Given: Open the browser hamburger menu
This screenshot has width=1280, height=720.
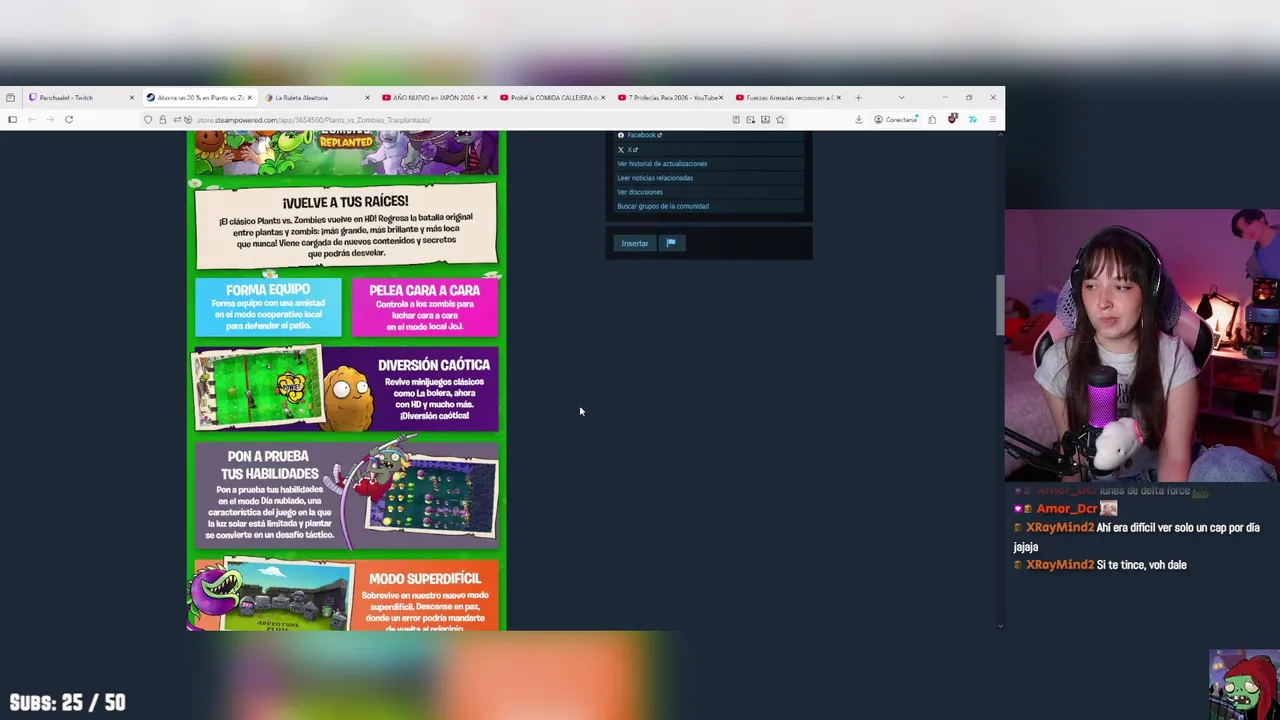Looking at the screenshot, I should [x=992, y=120].
